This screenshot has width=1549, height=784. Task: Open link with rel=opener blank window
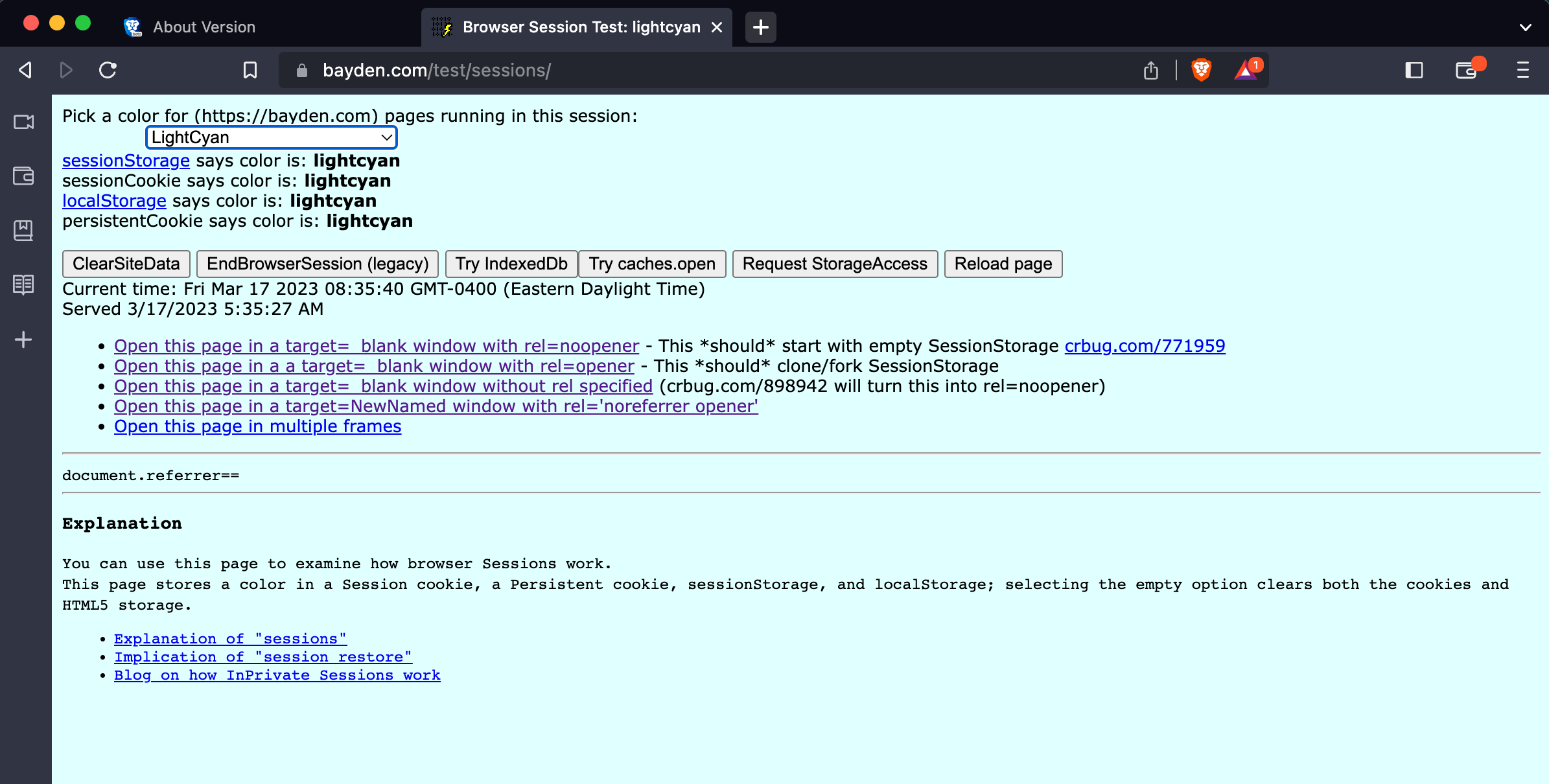[x=374, y=366]
